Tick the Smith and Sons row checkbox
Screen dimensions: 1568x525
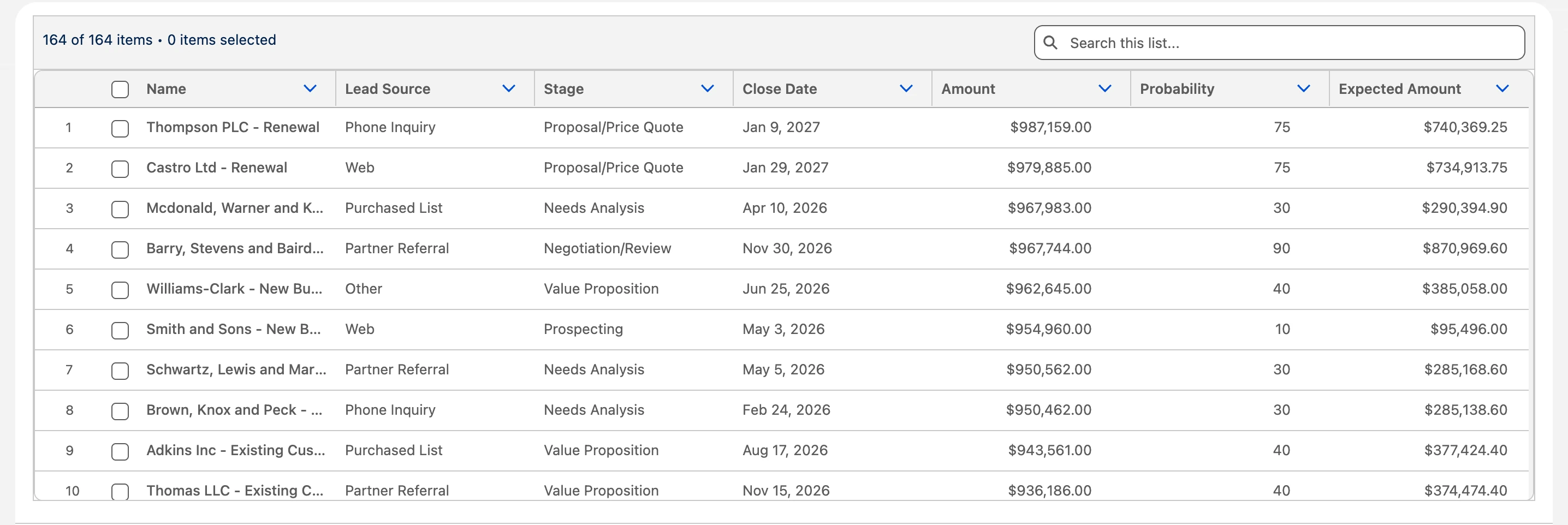[120, 330]
